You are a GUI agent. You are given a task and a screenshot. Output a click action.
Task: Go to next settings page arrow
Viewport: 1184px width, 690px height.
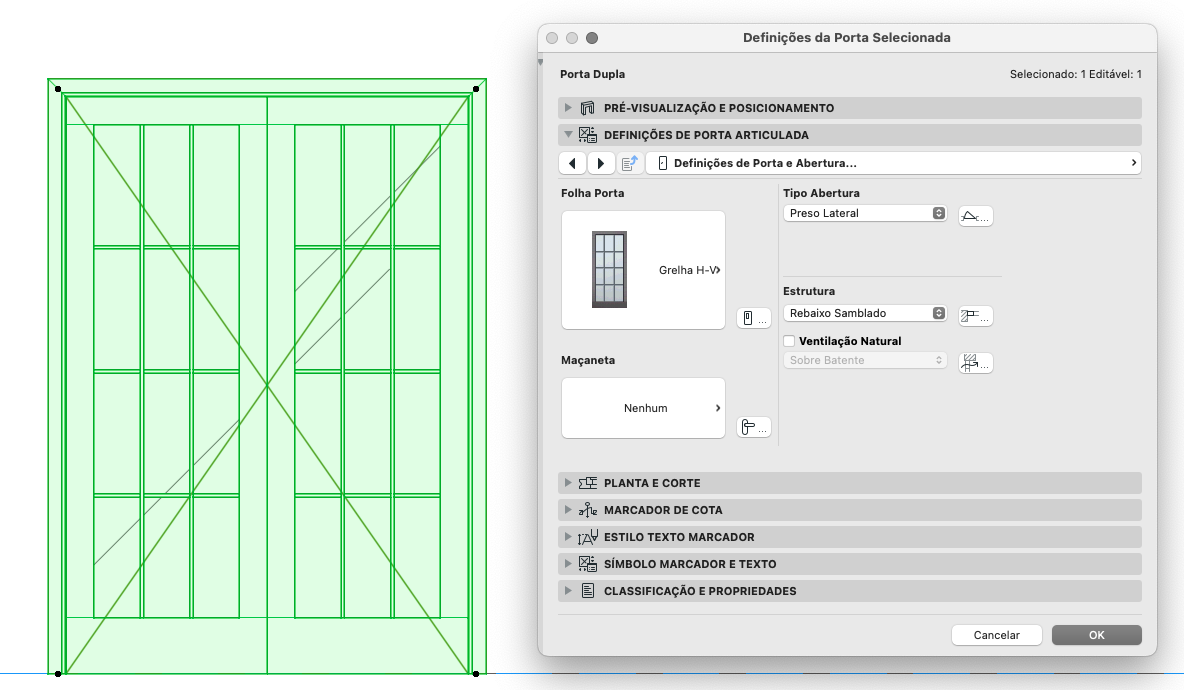(600, 163)
